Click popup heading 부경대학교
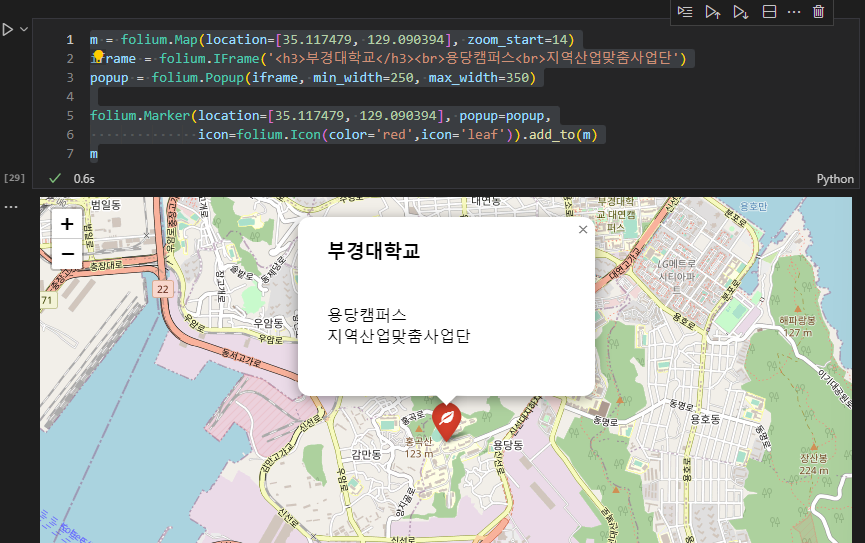This screenshot has height=543, width=865. (x=373, y=251)
